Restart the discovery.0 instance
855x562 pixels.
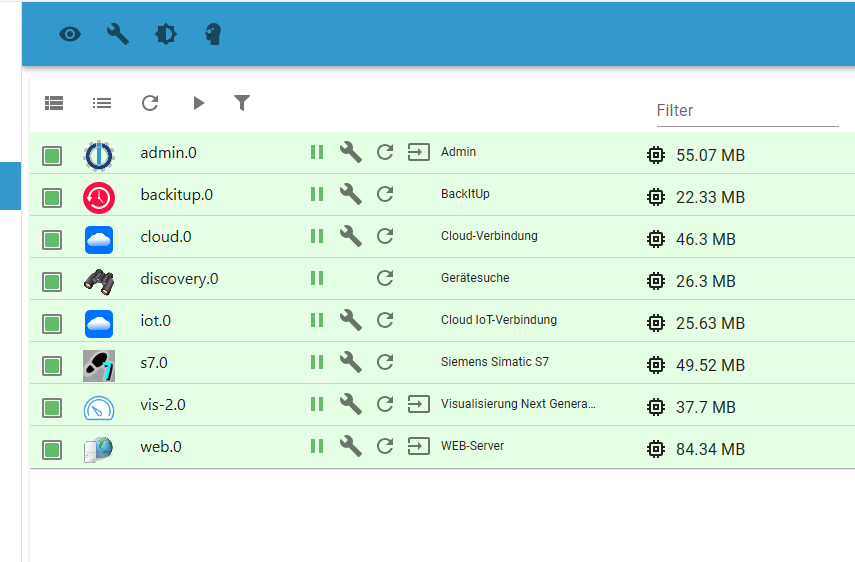[x=385, y=278]
